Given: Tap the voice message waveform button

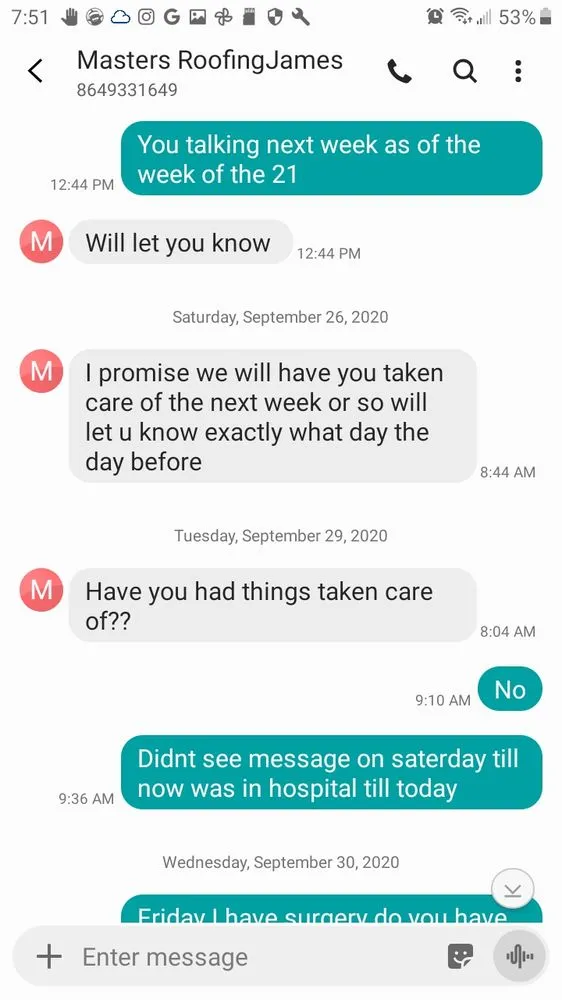Looking at the screenshot, I should coord(519,956).
